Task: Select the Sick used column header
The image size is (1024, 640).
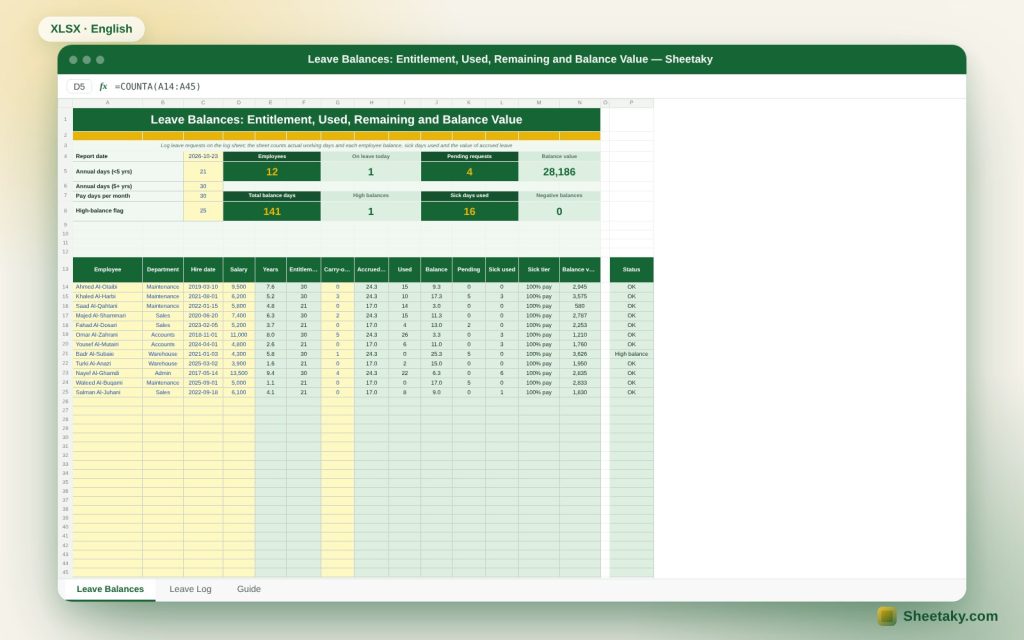Action: (x=502, y=269)
